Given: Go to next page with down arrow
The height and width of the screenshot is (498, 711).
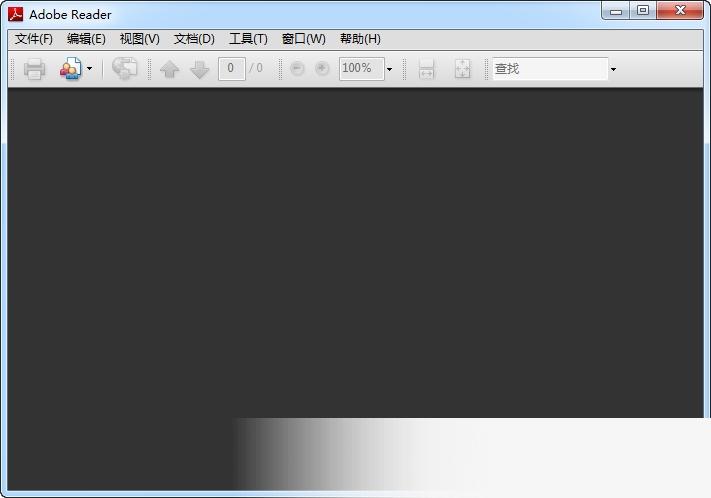Looking at the screenshot, I should 200,69.
